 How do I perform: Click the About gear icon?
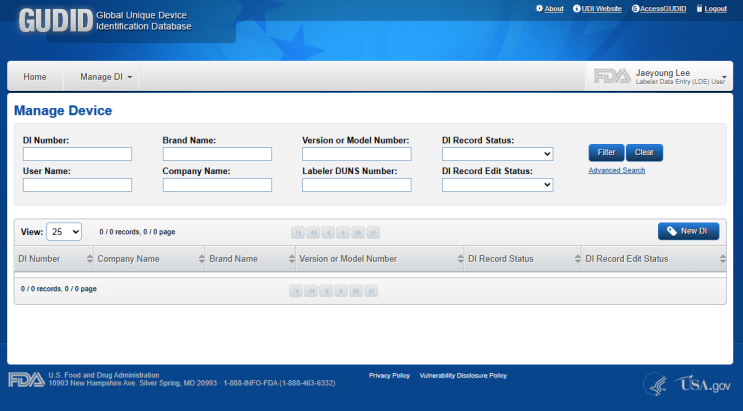click(x=540, y=8)
